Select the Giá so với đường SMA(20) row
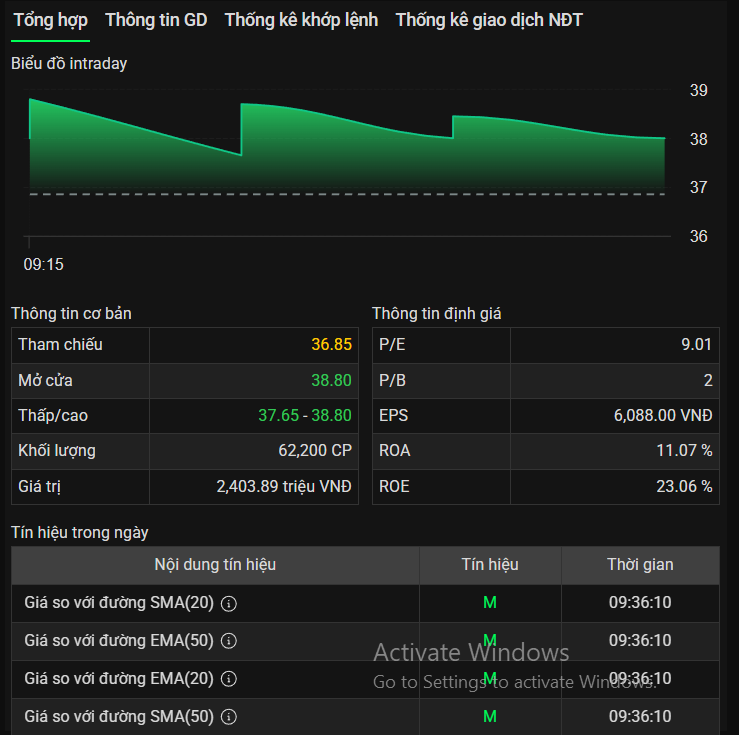The width and height of the screenshot is (739, 735). point(365,603)
